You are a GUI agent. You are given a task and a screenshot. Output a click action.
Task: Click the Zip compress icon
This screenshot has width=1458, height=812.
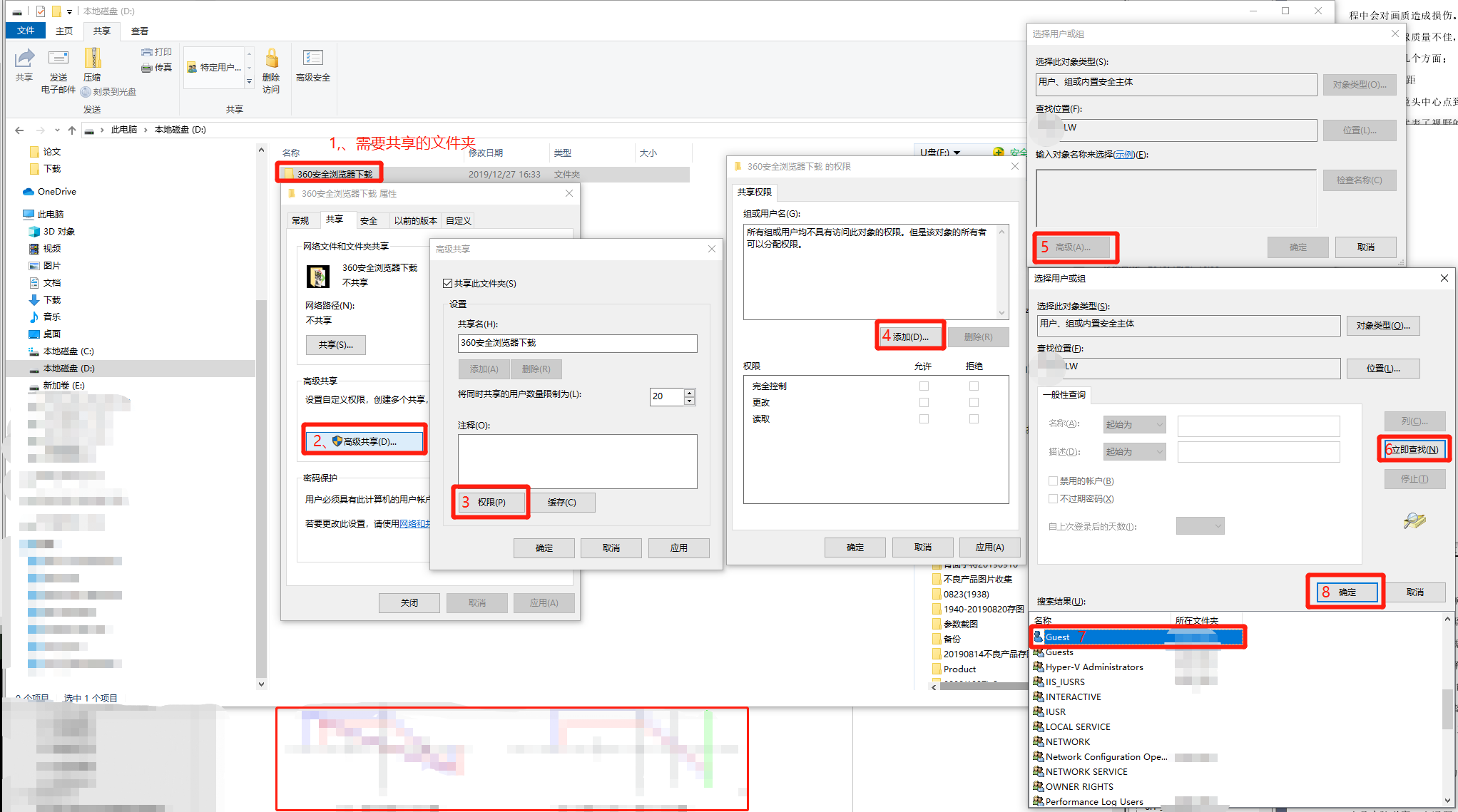coord(92,58)
